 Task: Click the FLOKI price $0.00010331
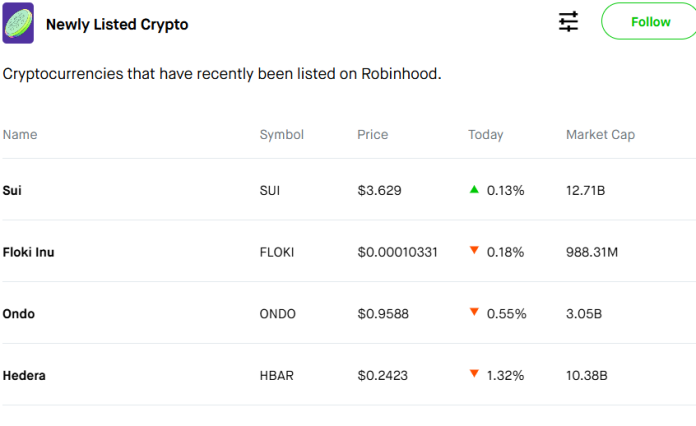[x=397, y=252]
